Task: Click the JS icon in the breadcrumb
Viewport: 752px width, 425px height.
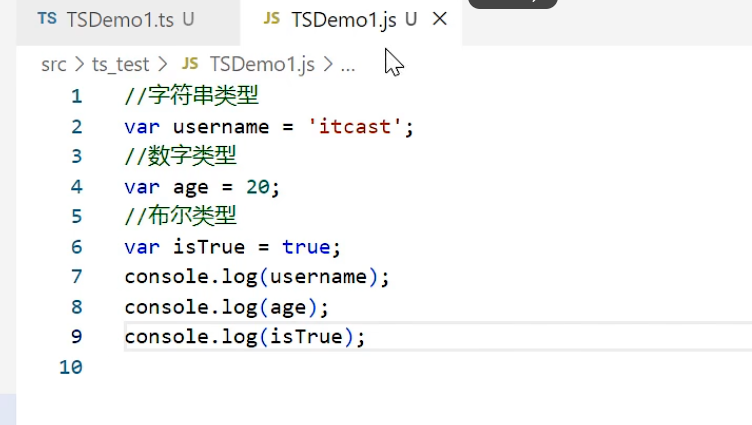Action: (x=190, y=63)
